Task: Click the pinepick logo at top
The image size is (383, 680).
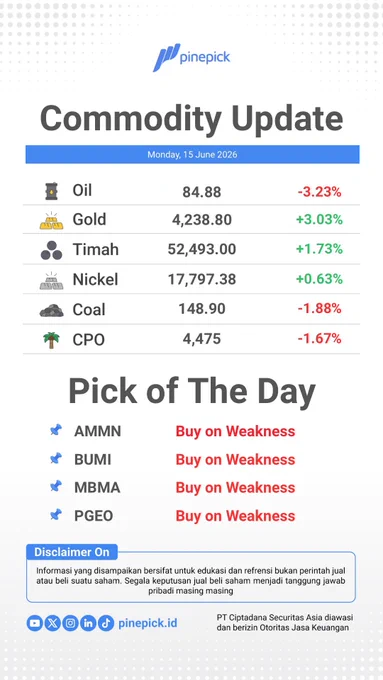Action: point(191,57)
